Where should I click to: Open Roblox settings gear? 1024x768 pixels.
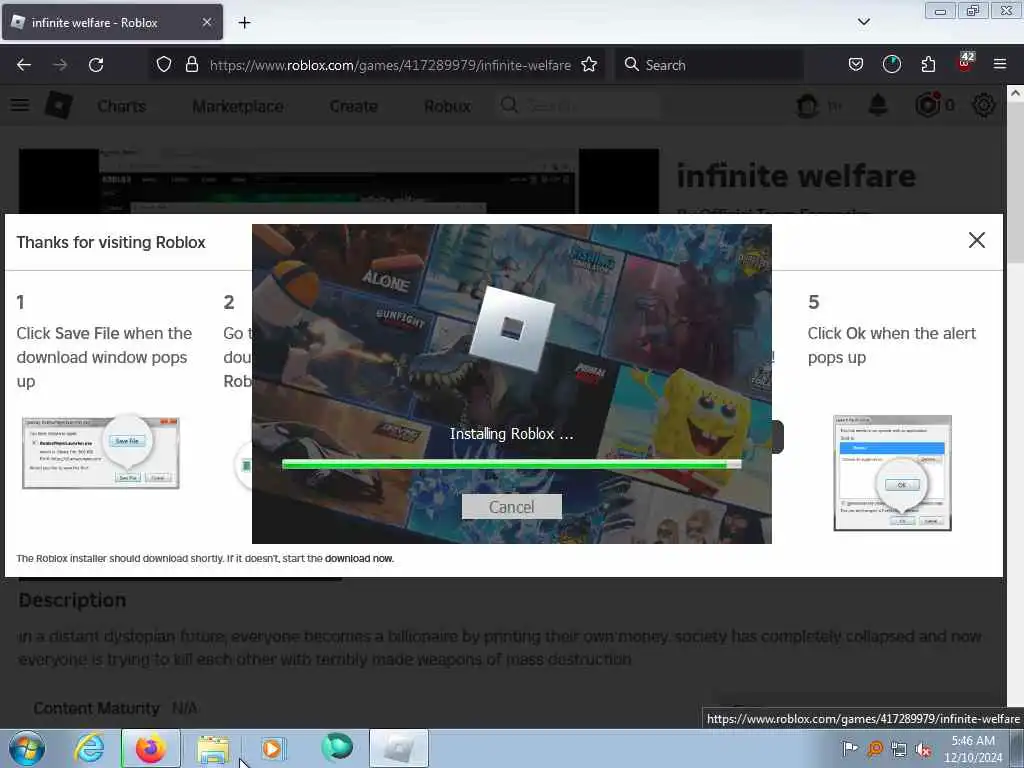(x=984, y=105)
